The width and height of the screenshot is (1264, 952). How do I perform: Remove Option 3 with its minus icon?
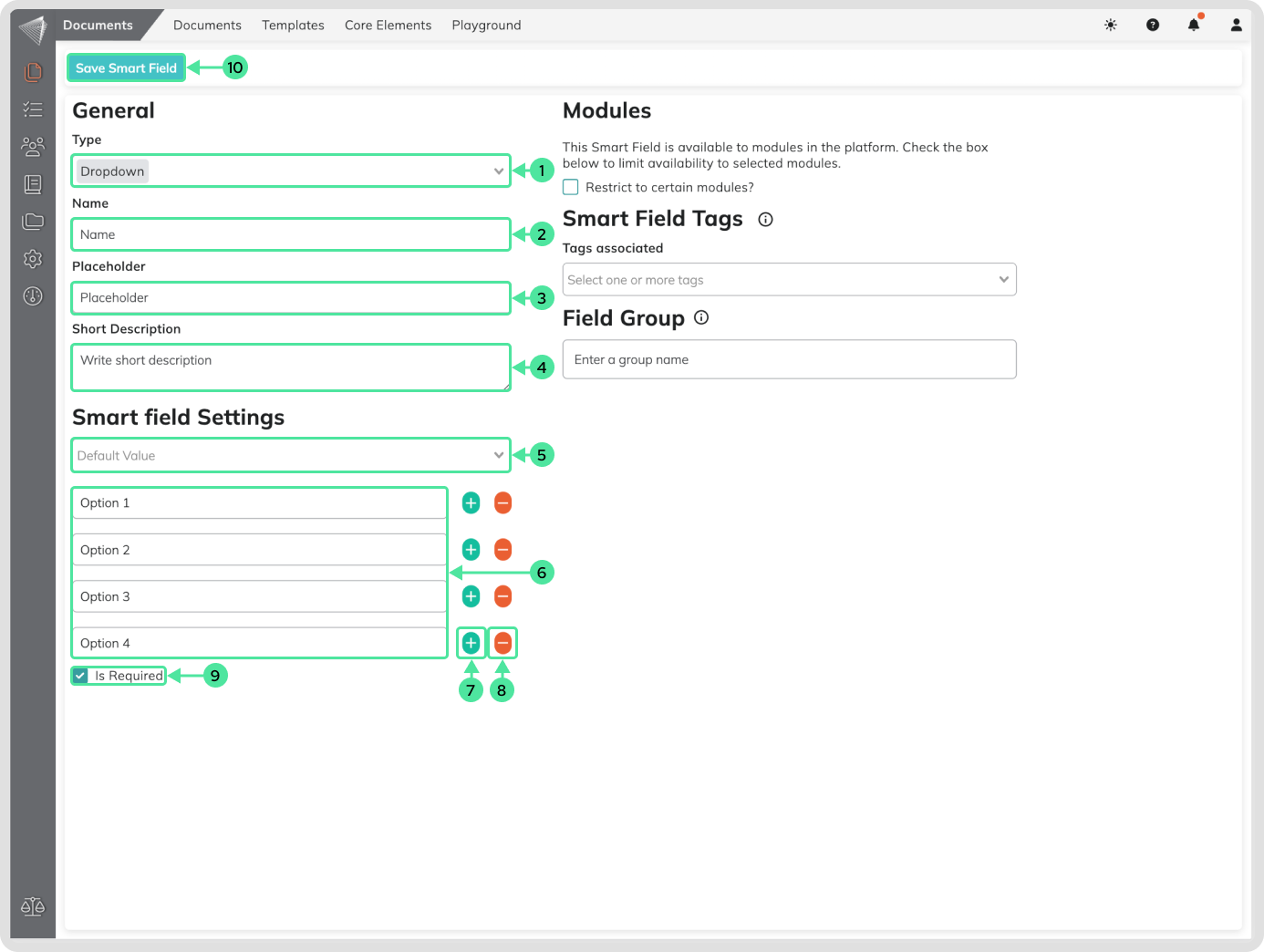click(502, 596)
